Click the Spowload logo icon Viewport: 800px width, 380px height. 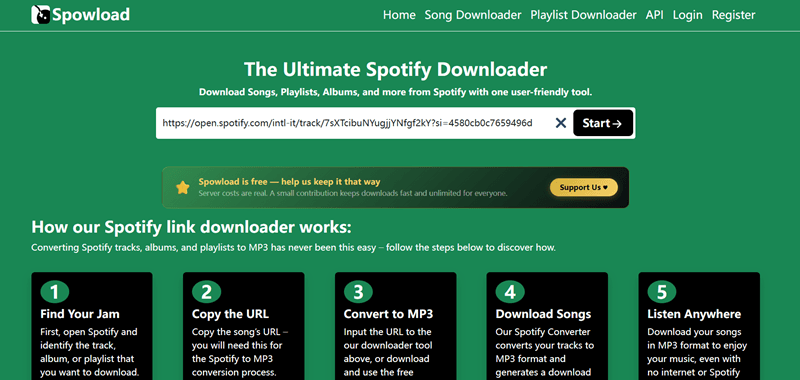click(x=41, y=15)
